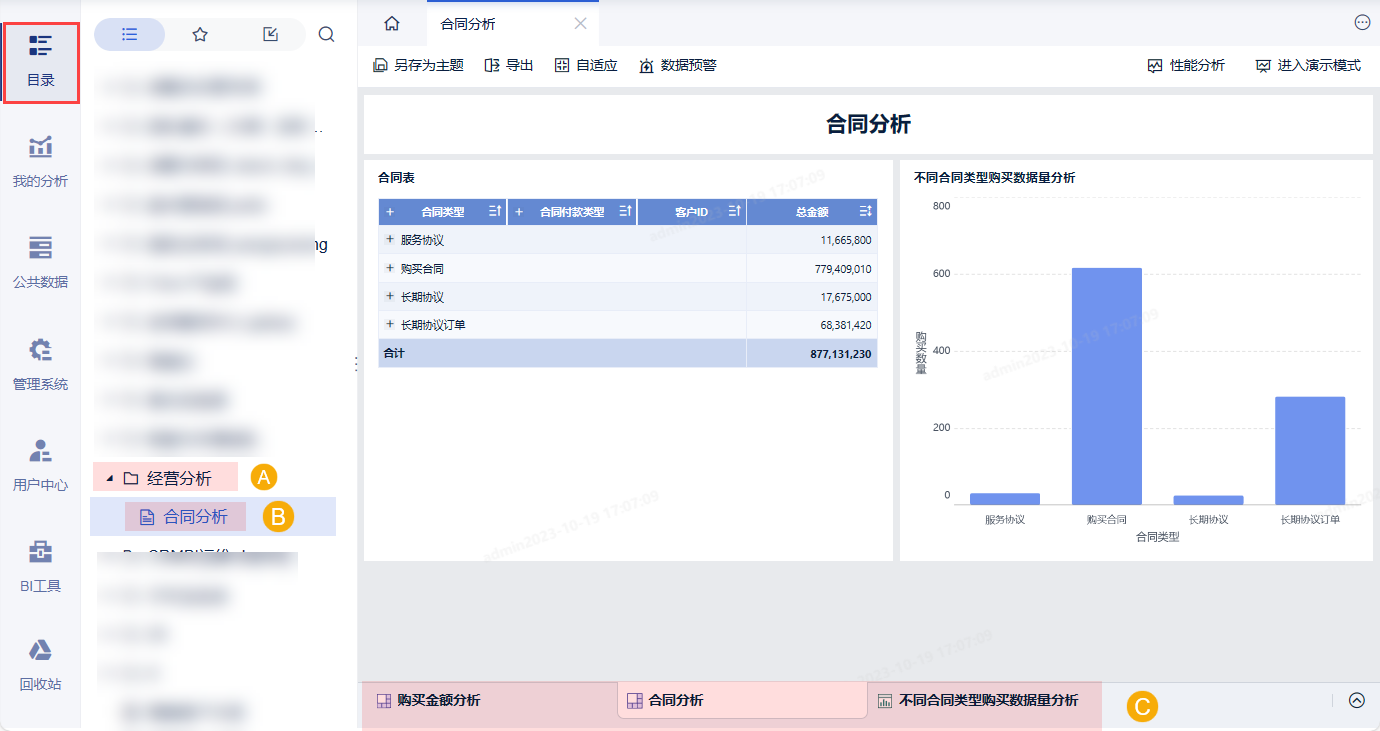
Task: Click the directory panel splitter handle
Action: [357, 365]
